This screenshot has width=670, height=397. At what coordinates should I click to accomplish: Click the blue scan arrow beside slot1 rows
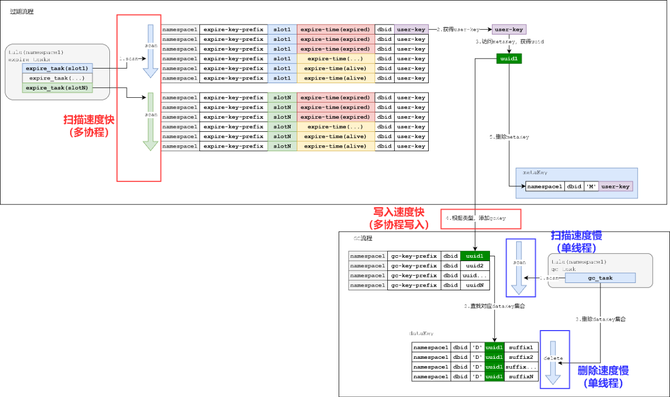[150, 51]
